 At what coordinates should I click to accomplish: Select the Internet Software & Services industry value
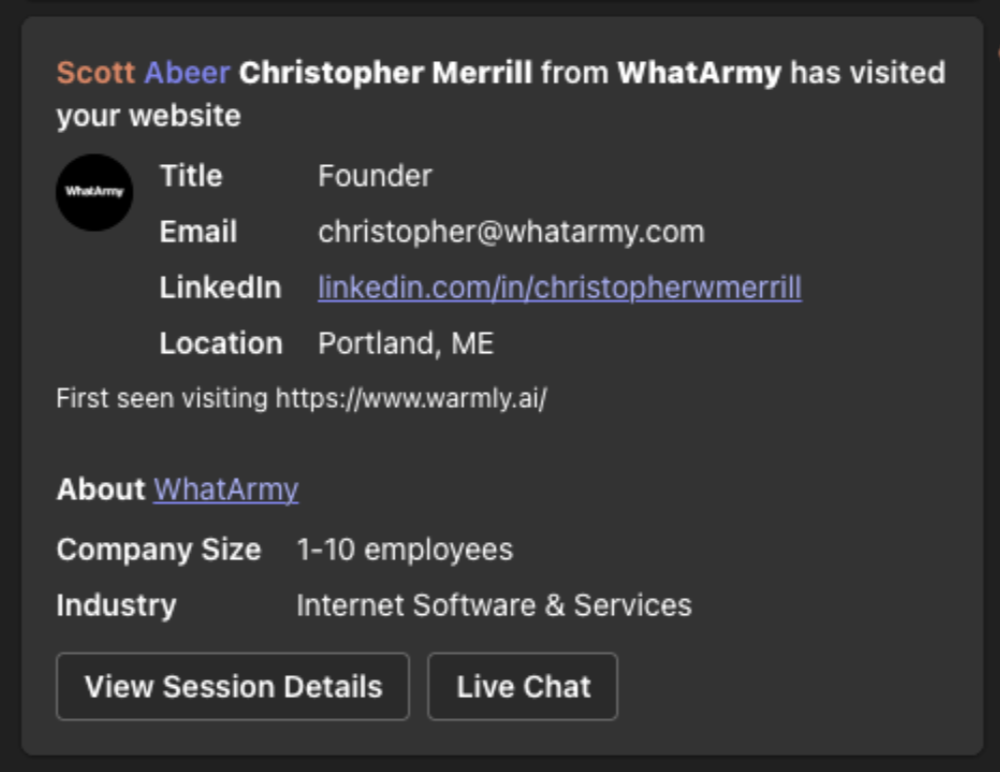pyautogui.click(x=493, y=605)
